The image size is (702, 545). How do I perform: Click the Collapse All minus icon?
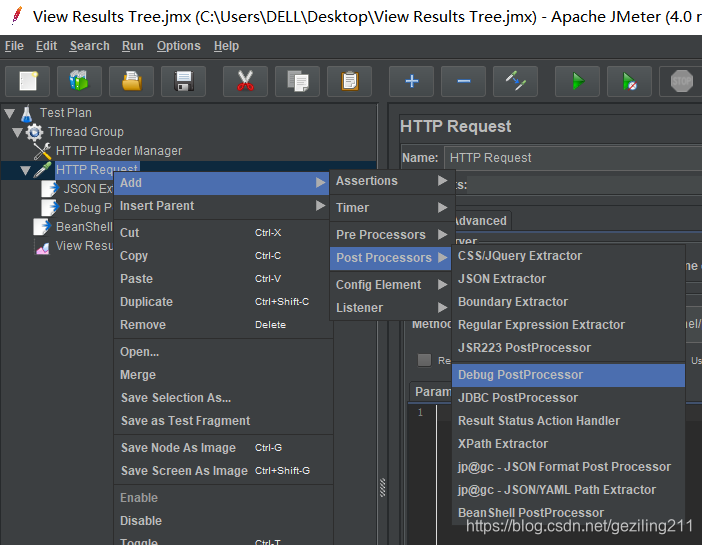(x=463, y=82)
